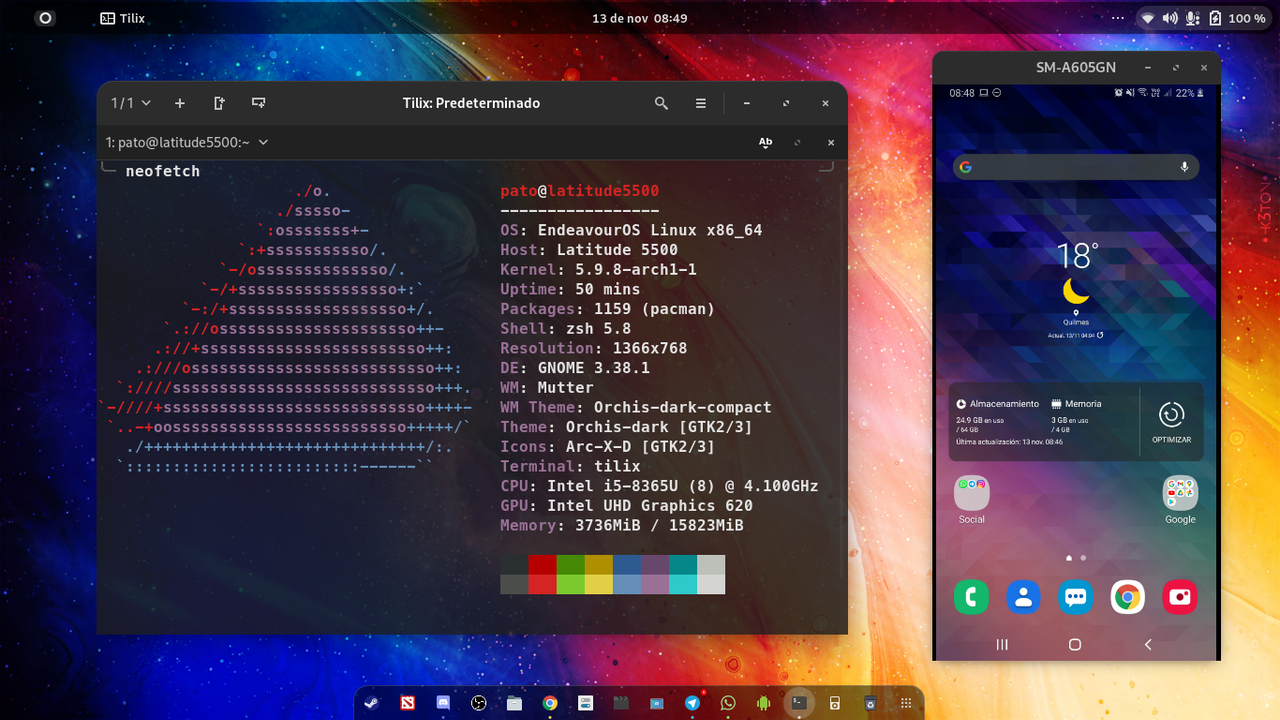
Task: Tap OPTIMIZAR on the phone widget
Action: click(x=1171, y=421)
